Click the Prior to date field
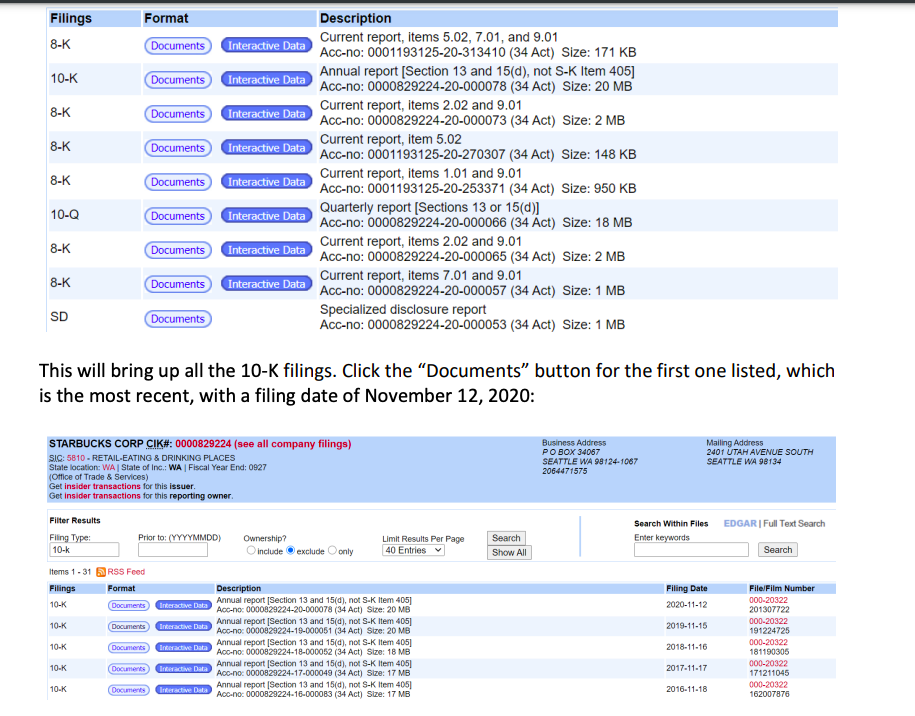Image resolution: width=915 pixels, height=716 pixels. [x=172, y=550]
